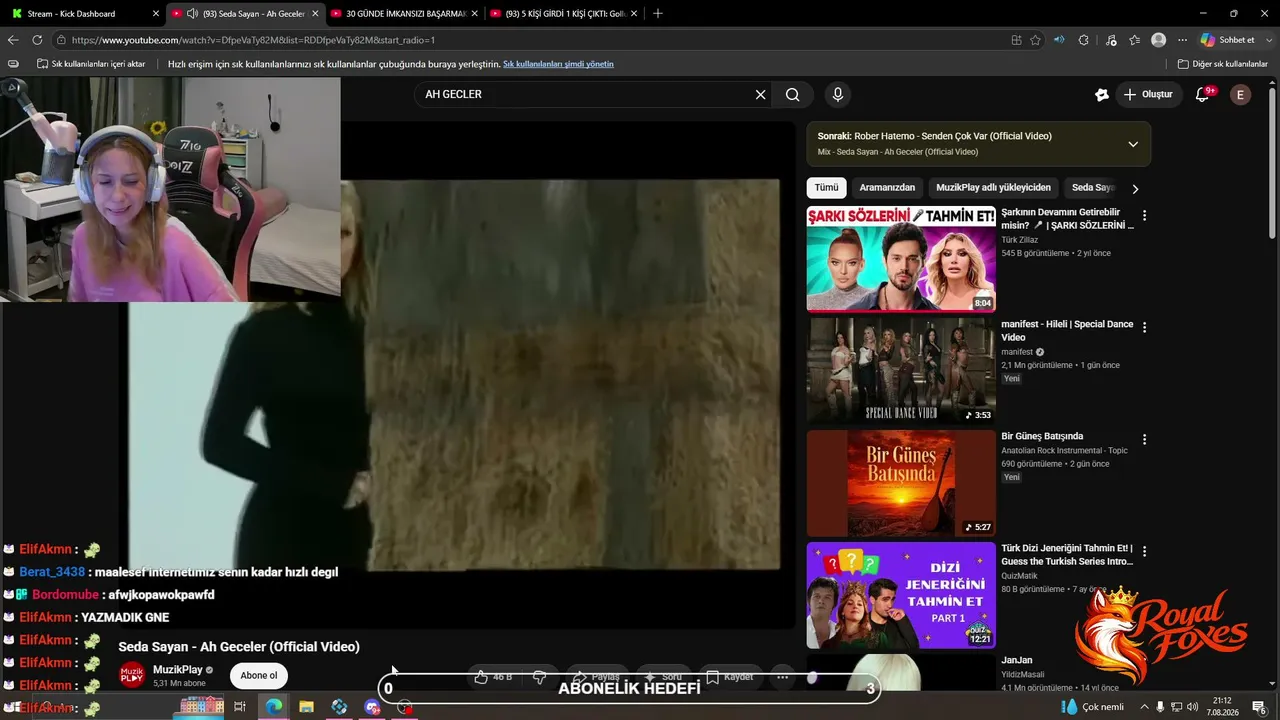Image resolution: width=1280 pixels, height=720 pixels.
Task: Open Şarkının Devamını Getirebilir misin thumbnail
Action: (x=901, y=259)
